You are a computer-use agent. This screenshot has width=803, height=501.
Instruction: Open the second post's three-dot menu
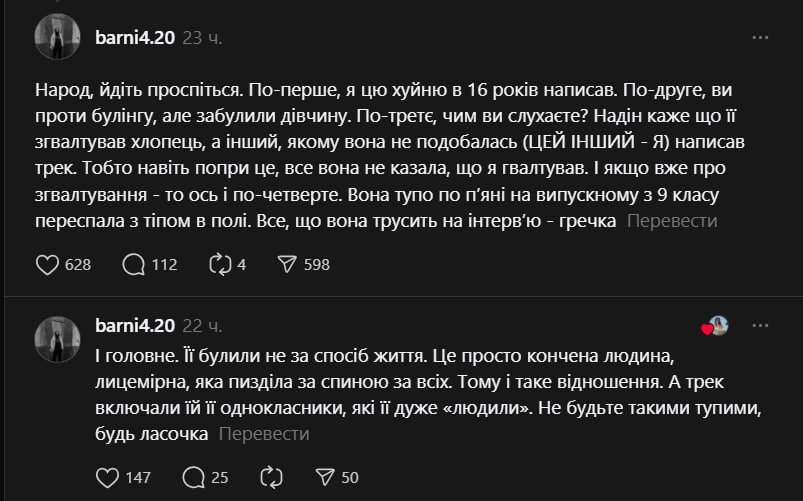(x=761, y=326)
